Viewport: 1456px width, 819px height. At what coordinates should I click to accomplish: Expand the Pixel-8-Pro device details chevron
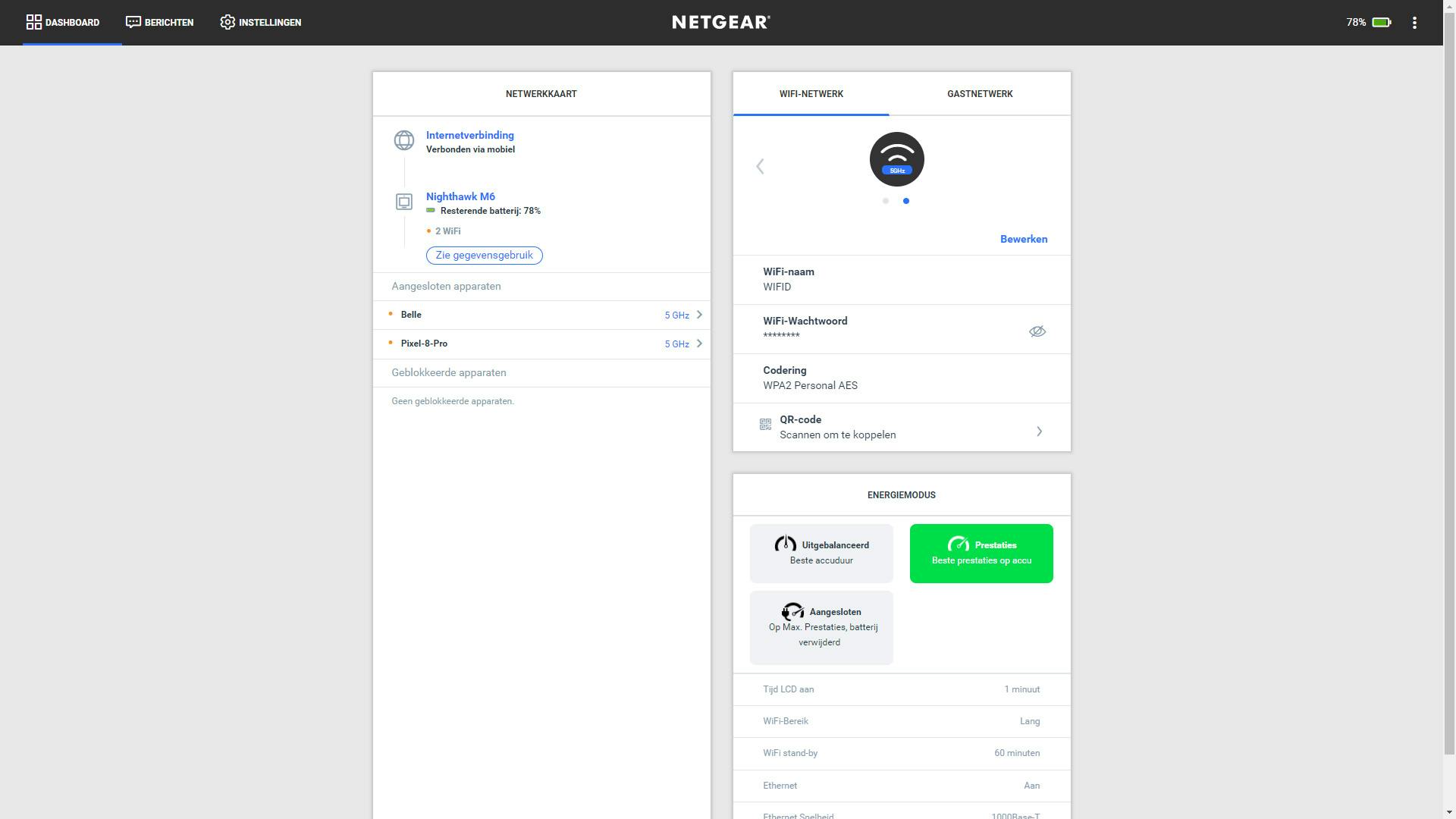point(699,344)
